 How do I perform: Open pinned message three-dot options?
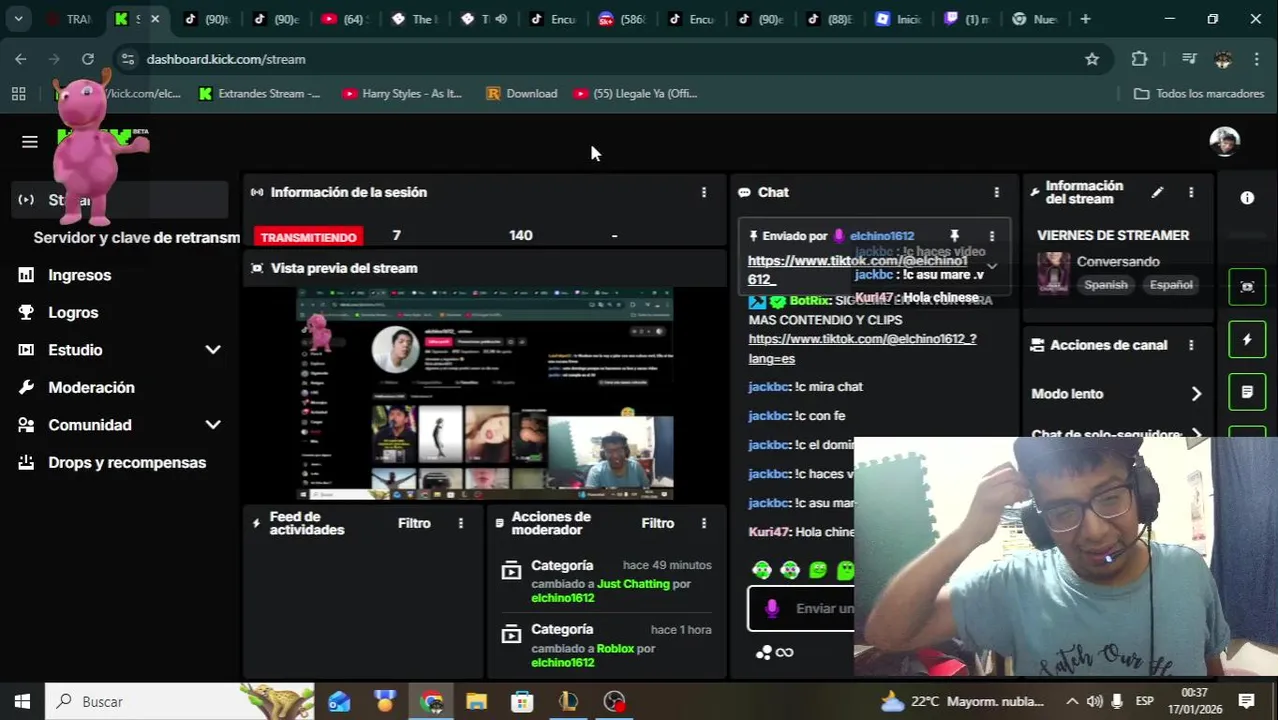(x=991, y=236)
